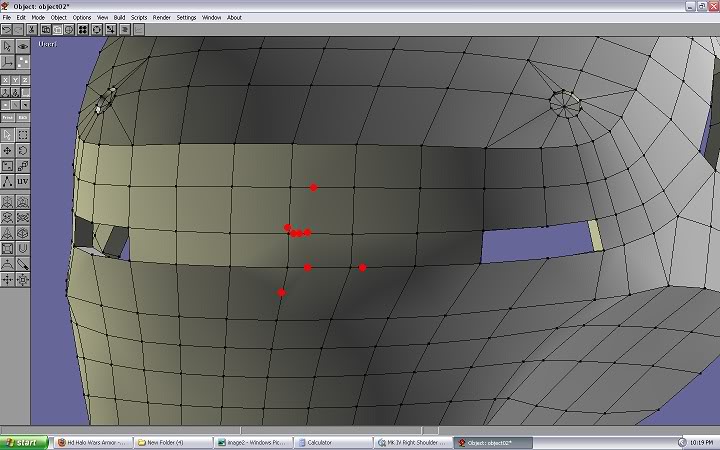Image resolution: width=720 pixels, height=450 pixels.
Task: Toggle the X axis lock
Action: (x=6, y=80)
